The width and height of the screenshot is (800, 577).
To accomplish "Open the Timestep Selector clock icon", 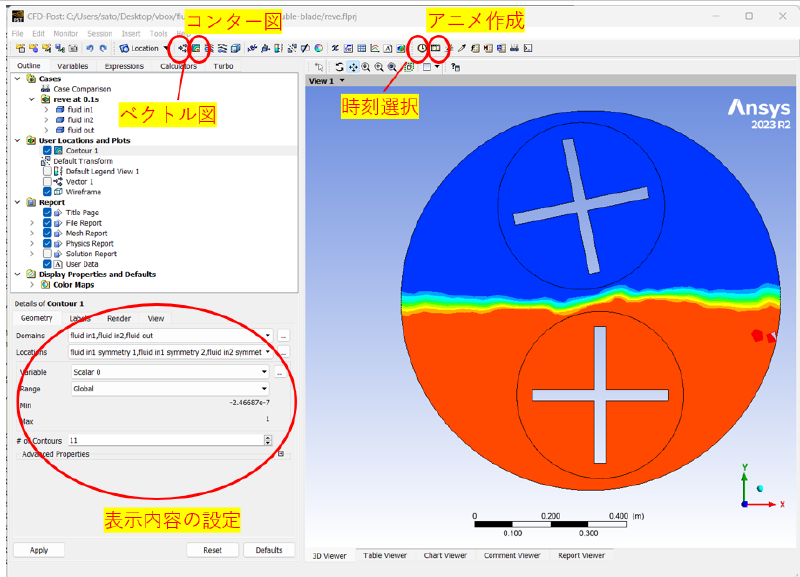I will [421, 48].
